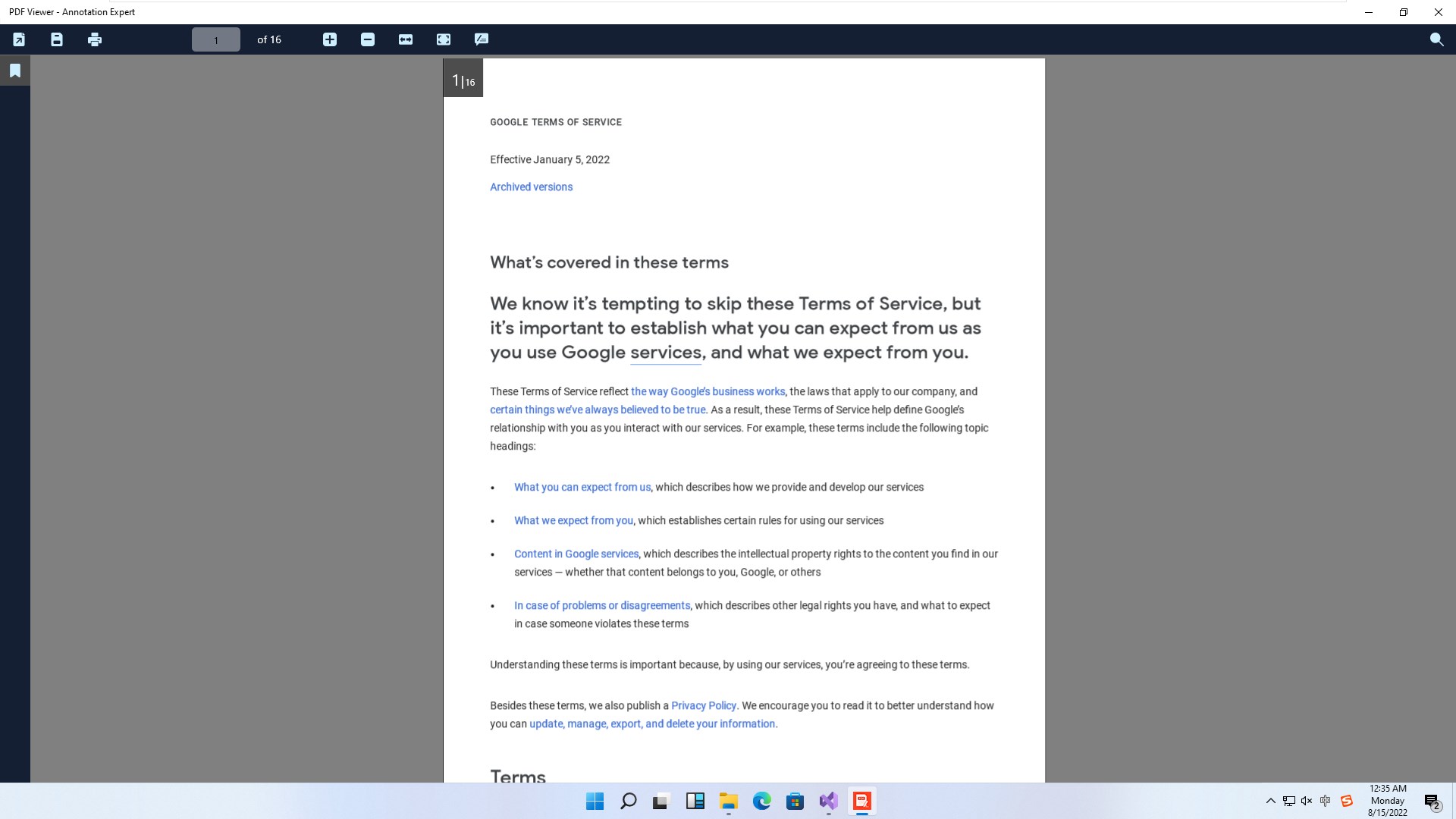Screen dimensions: 1456x819
Task: Open the Archived versions link
Action: click(x=531, y=187)
